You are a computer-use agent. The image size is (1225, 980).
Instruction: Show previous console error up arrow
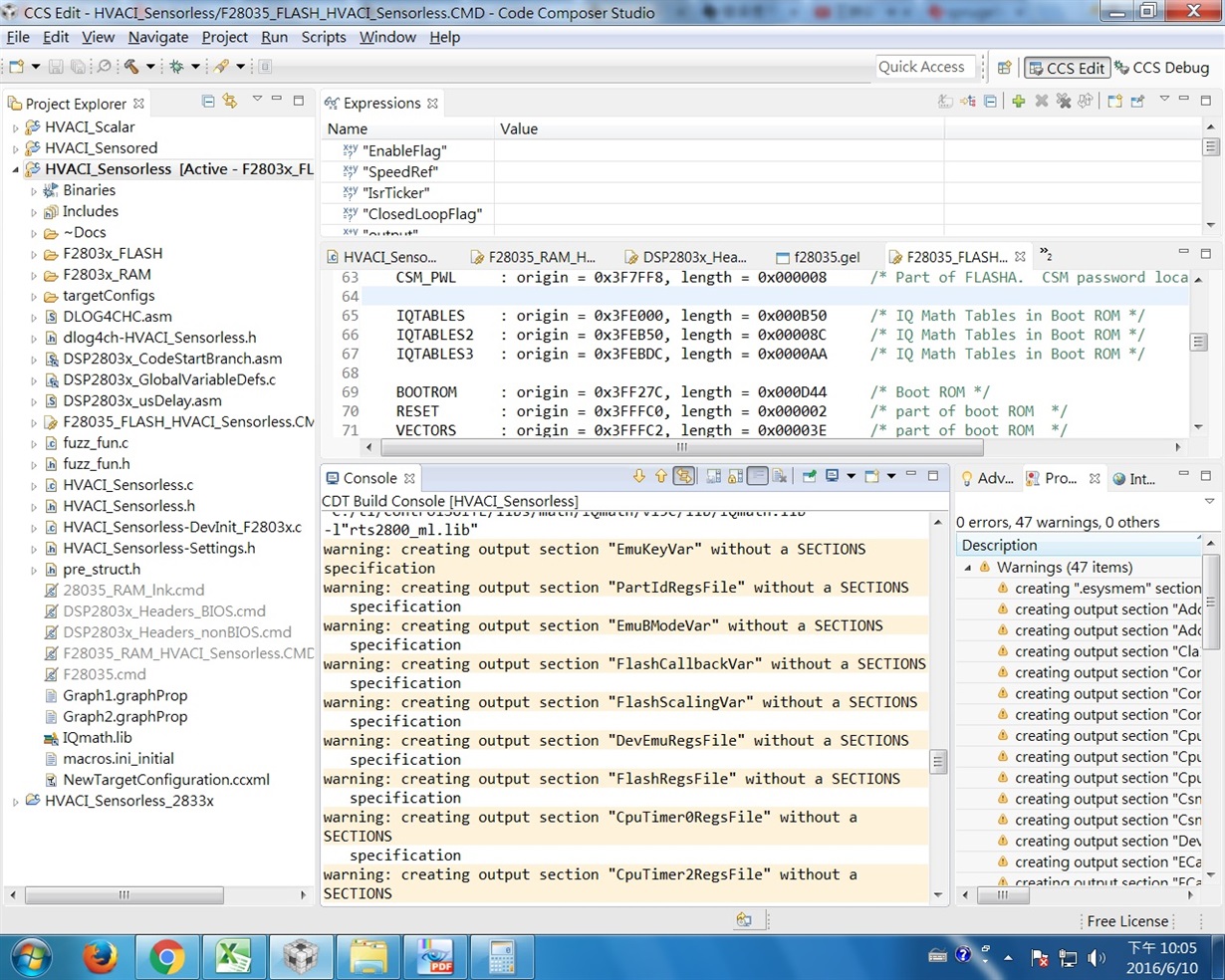pos(660,477)
